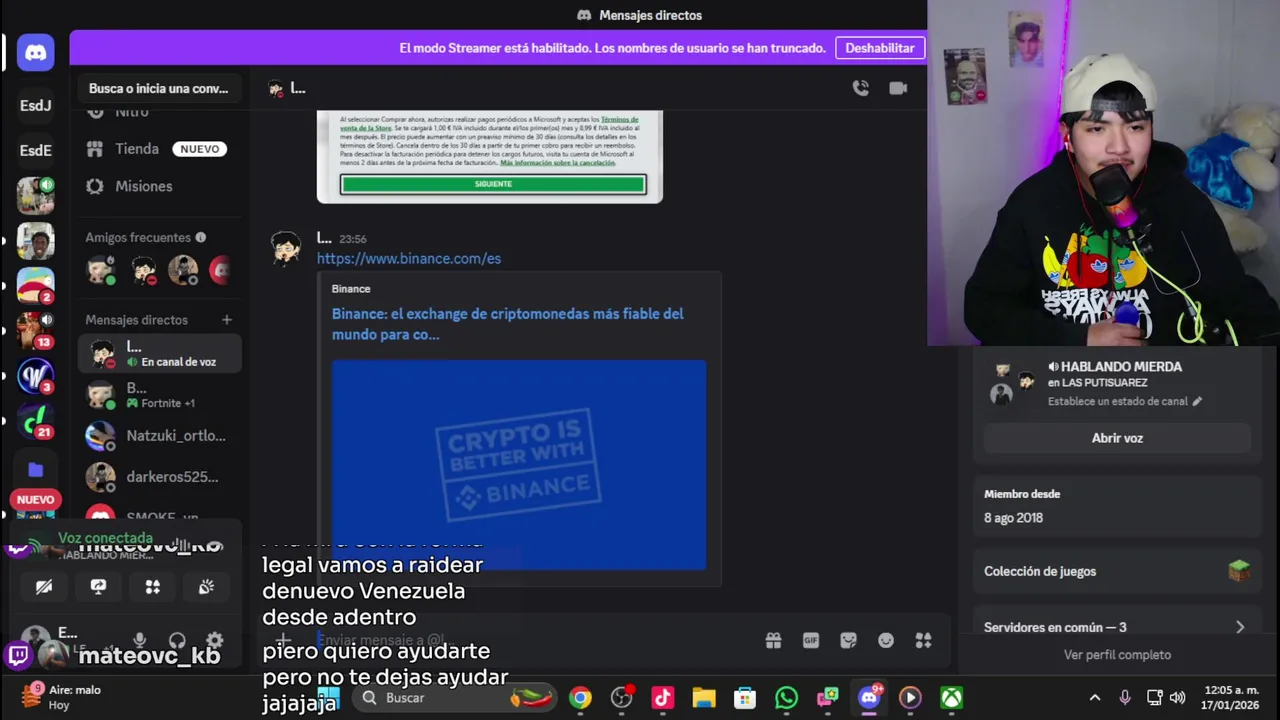Click the HABLANDO MIERDA voice channel name
Screen dimensions: 1280x720
(1121, 367)
